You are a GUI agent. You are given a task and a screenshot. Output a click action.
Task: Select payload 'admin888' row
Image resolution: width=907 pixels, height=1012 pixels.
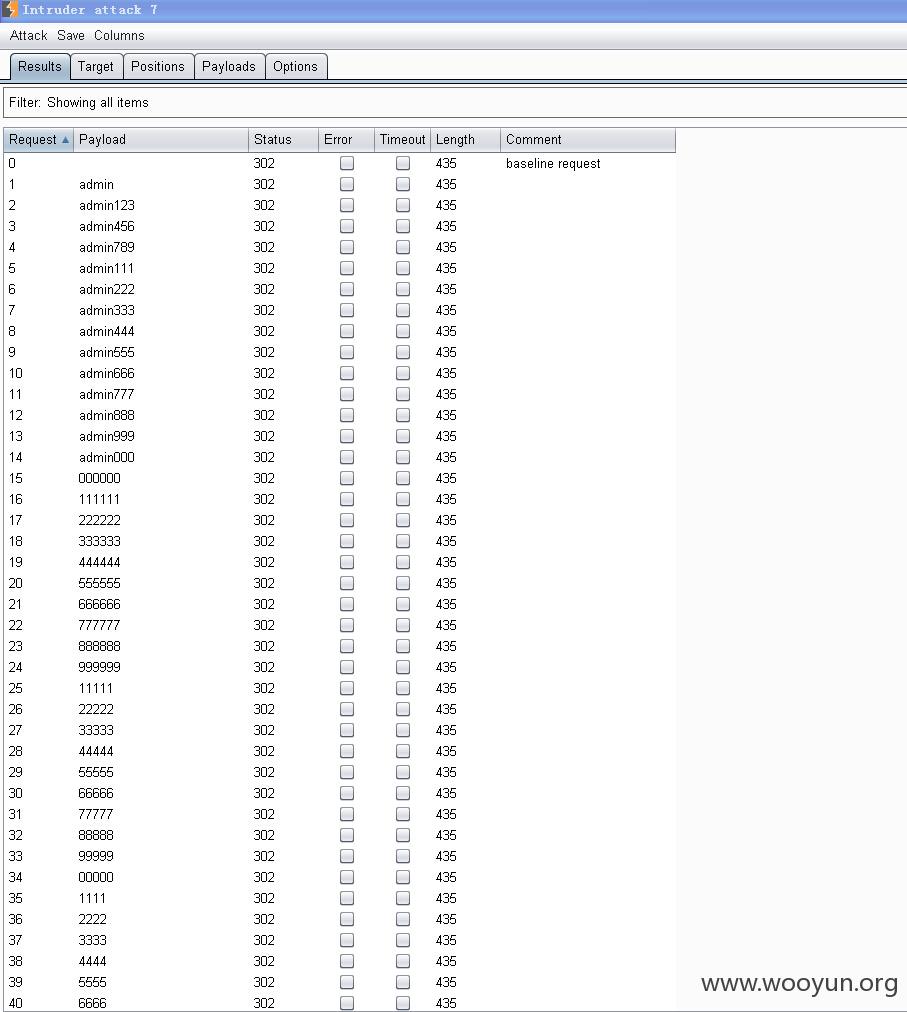pyautogui.click(x=107, y=415)
